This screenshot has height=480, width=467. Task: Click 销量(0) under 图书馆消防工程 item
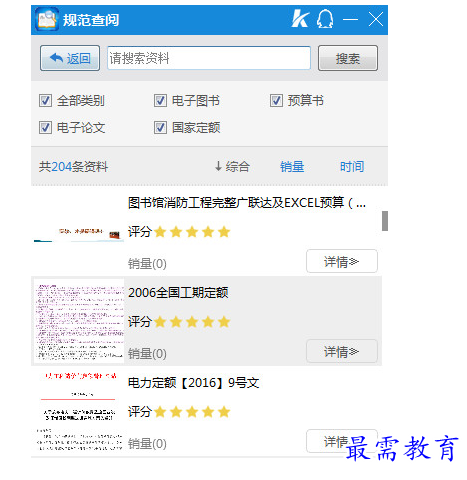tap(147, 263)
